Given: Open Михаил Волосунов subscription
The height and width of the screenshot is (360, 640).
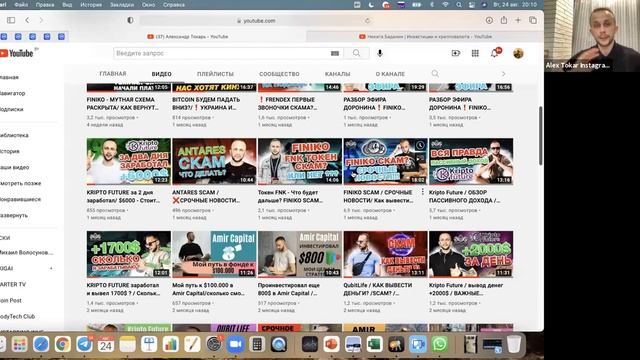Looking at the screenshot, I should click(27, 252).
